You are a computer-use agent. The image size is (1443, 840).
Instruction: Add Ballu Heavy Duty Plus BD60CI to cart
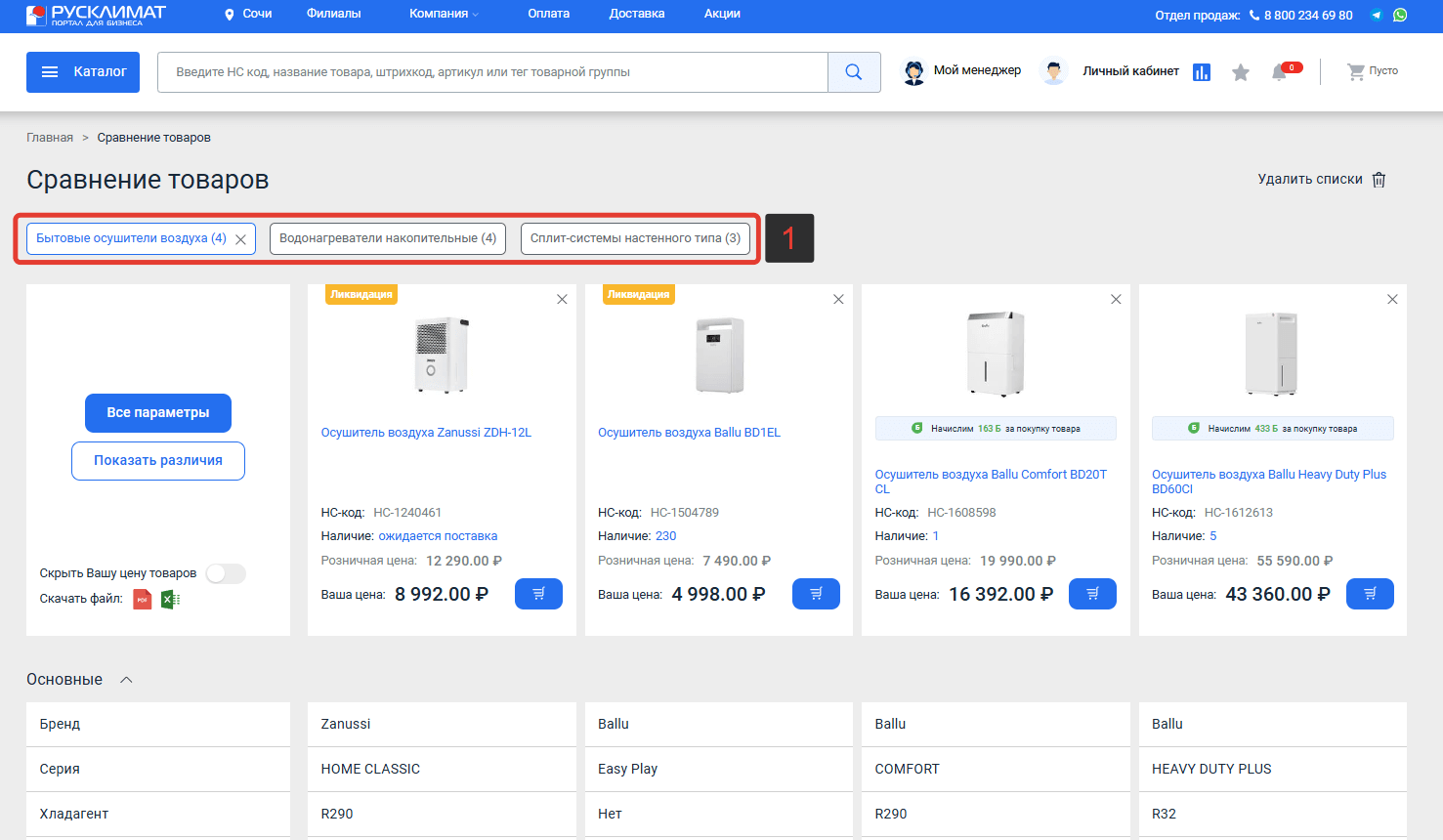[1370, 594]
